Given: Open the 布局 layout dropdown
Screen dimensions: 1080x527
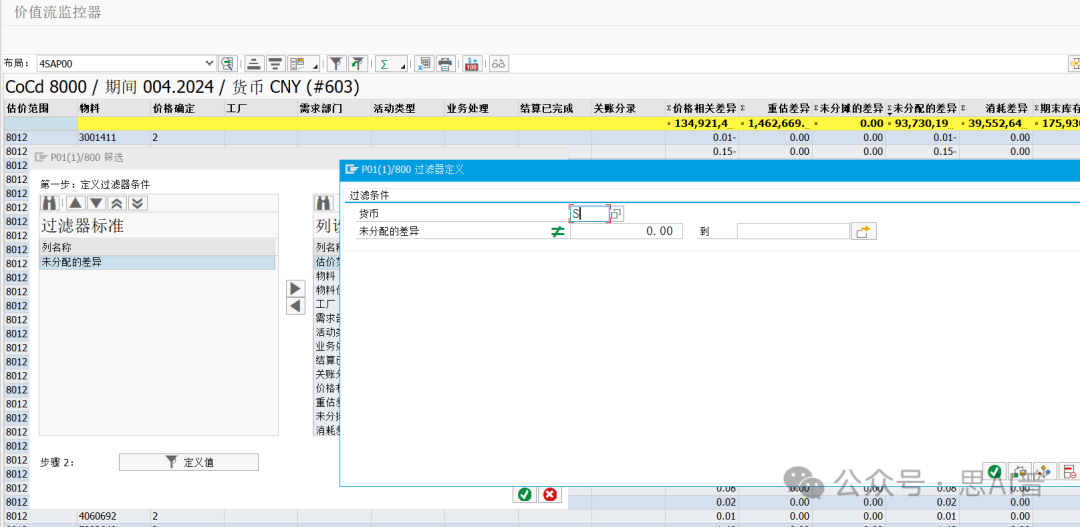Looking at the screenshot, I should click(x=209, y=64).
